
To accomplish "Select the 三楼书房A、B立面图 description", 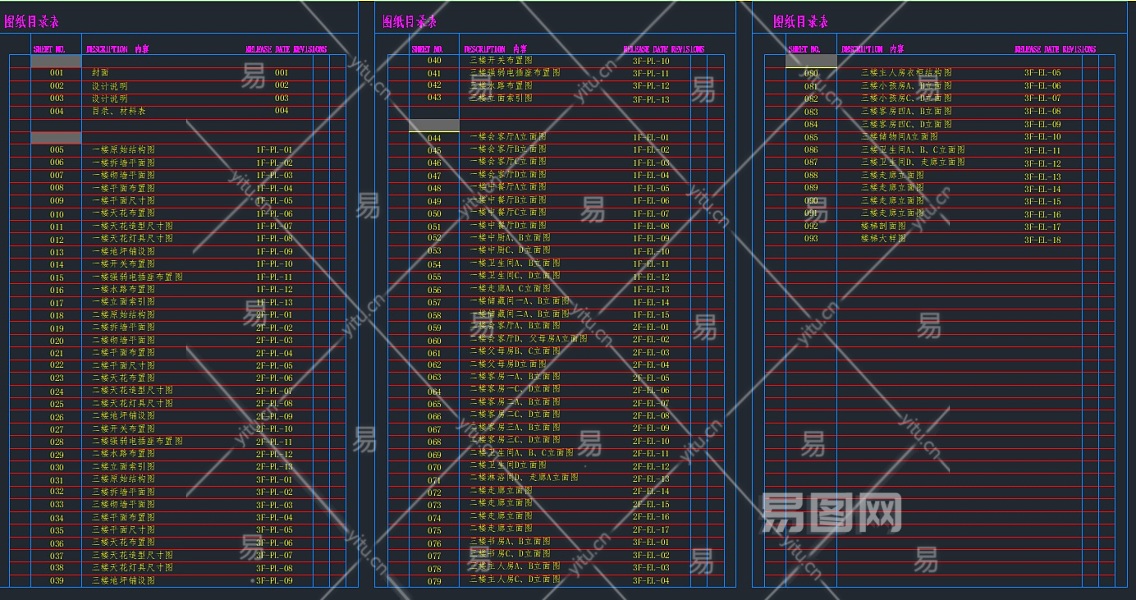I will click(510, 542).
